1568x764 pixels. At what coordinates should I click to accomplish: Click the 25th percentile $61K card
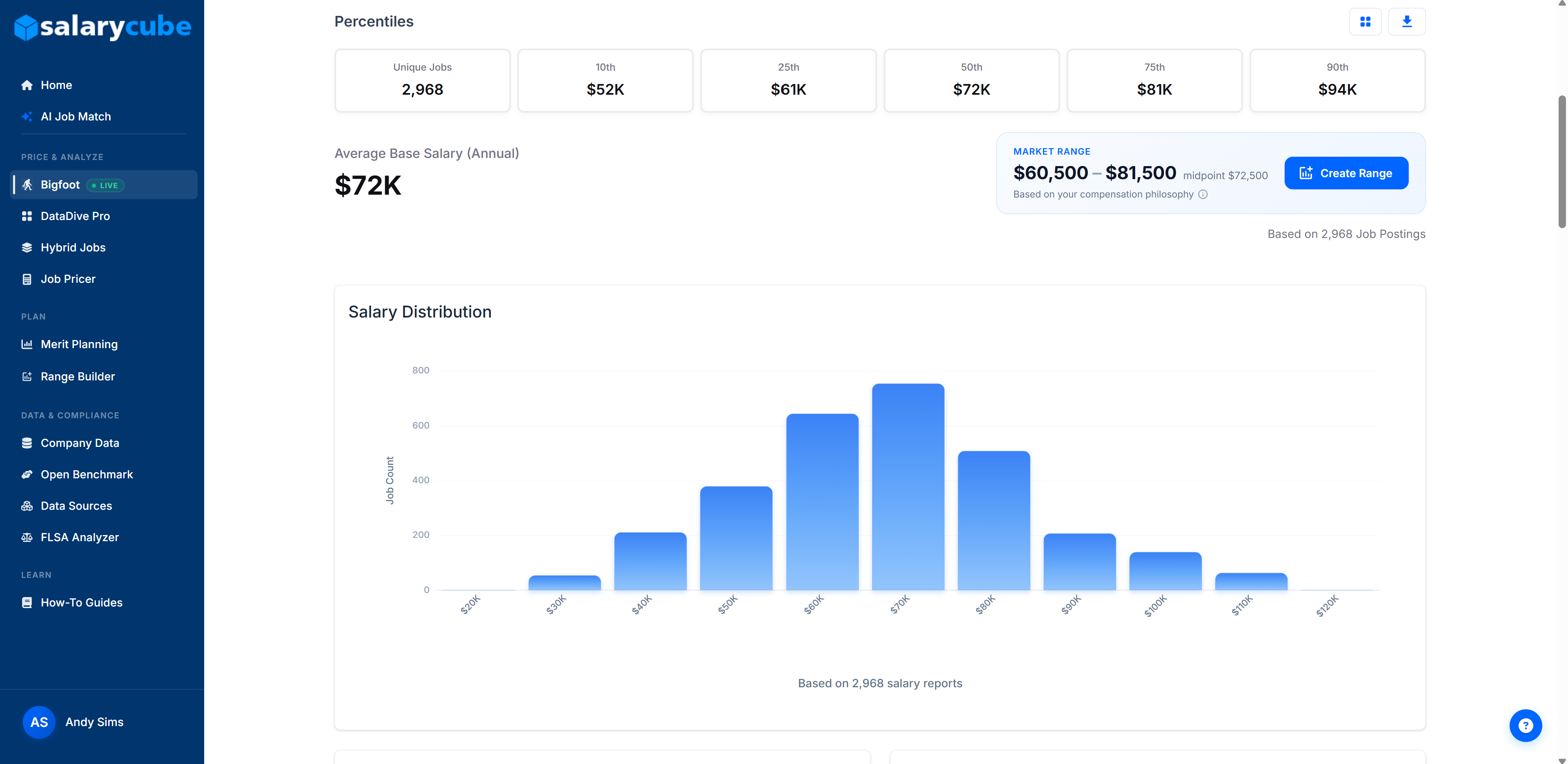788,80
